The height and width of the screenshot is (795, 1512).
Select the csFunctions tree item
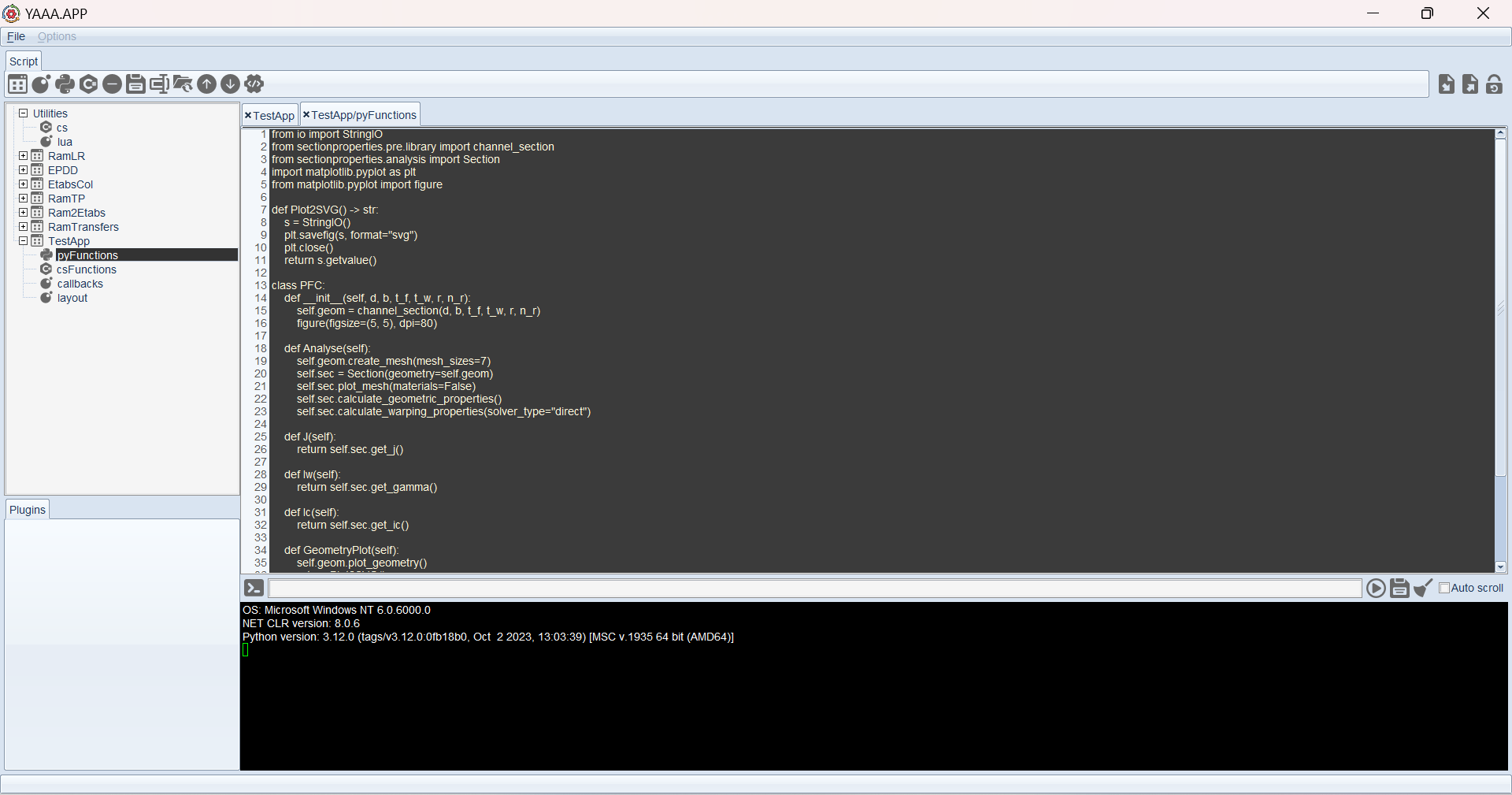[x=87, y=269]
